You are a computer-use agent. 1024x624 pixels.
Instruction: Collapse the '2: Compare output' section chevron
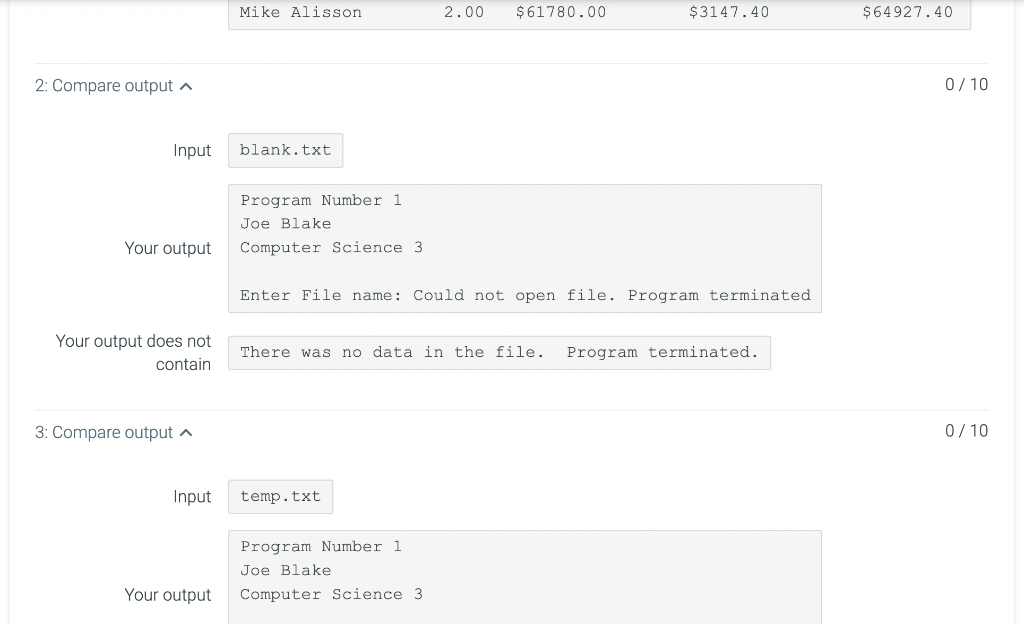(x=186, y=86)
